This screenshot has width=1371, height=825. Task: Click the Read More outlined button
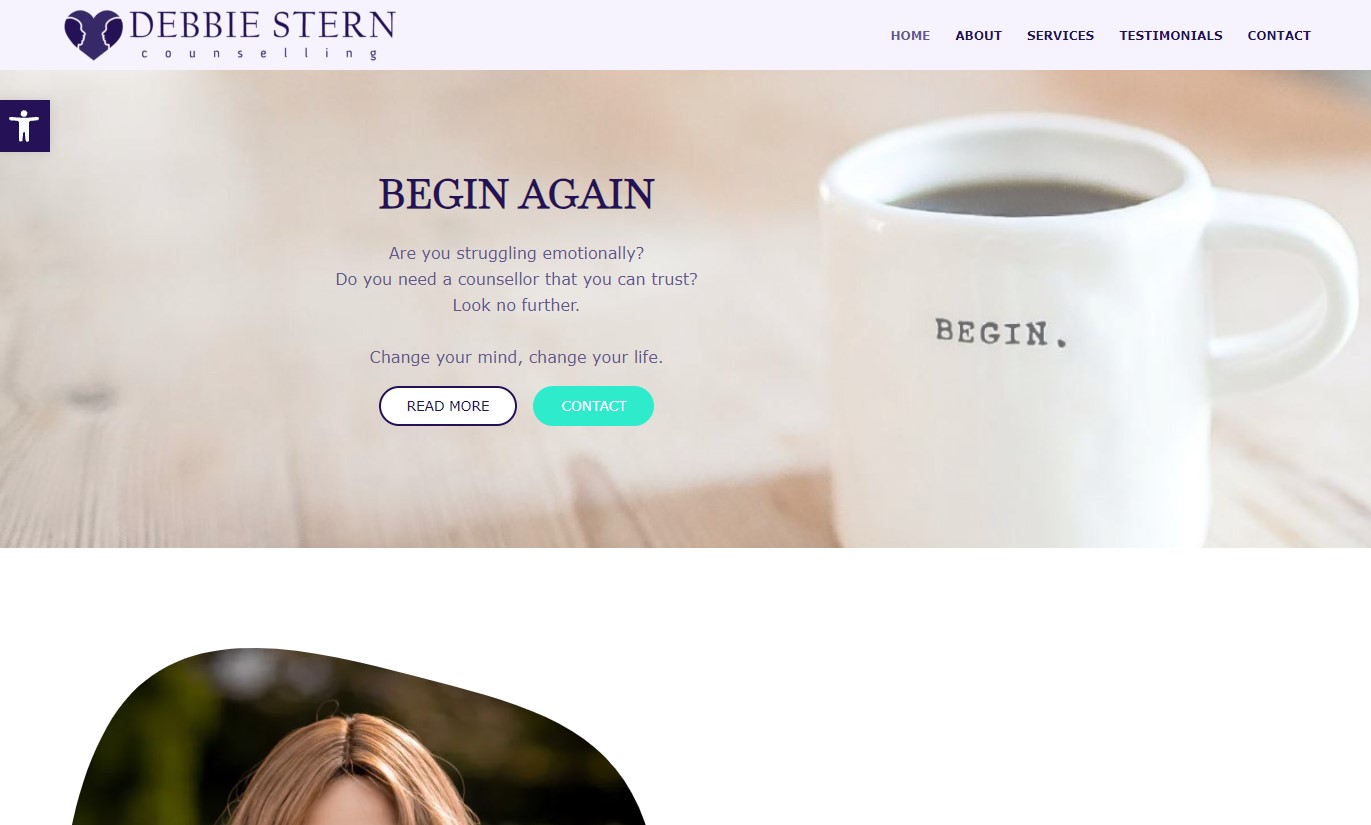(x=448, y=406)
